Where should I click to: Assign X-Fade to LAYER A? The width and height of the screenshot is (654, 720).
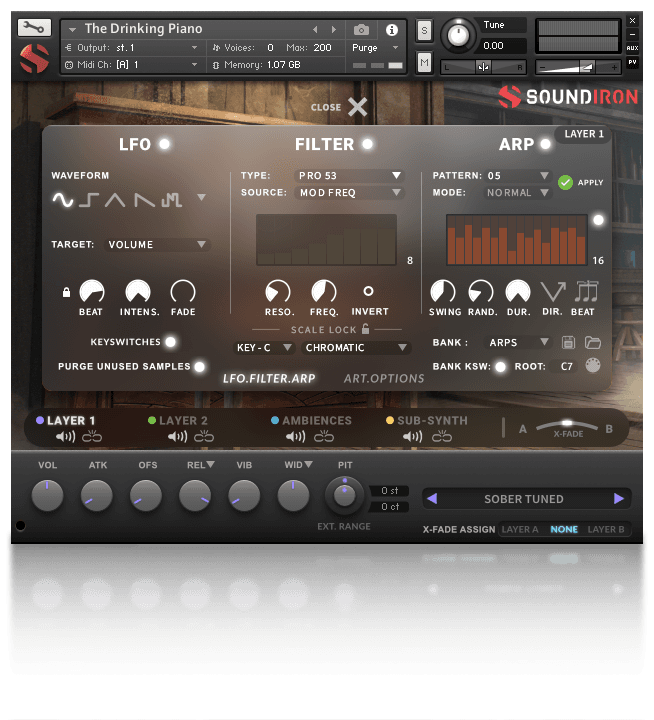(519, 529)
